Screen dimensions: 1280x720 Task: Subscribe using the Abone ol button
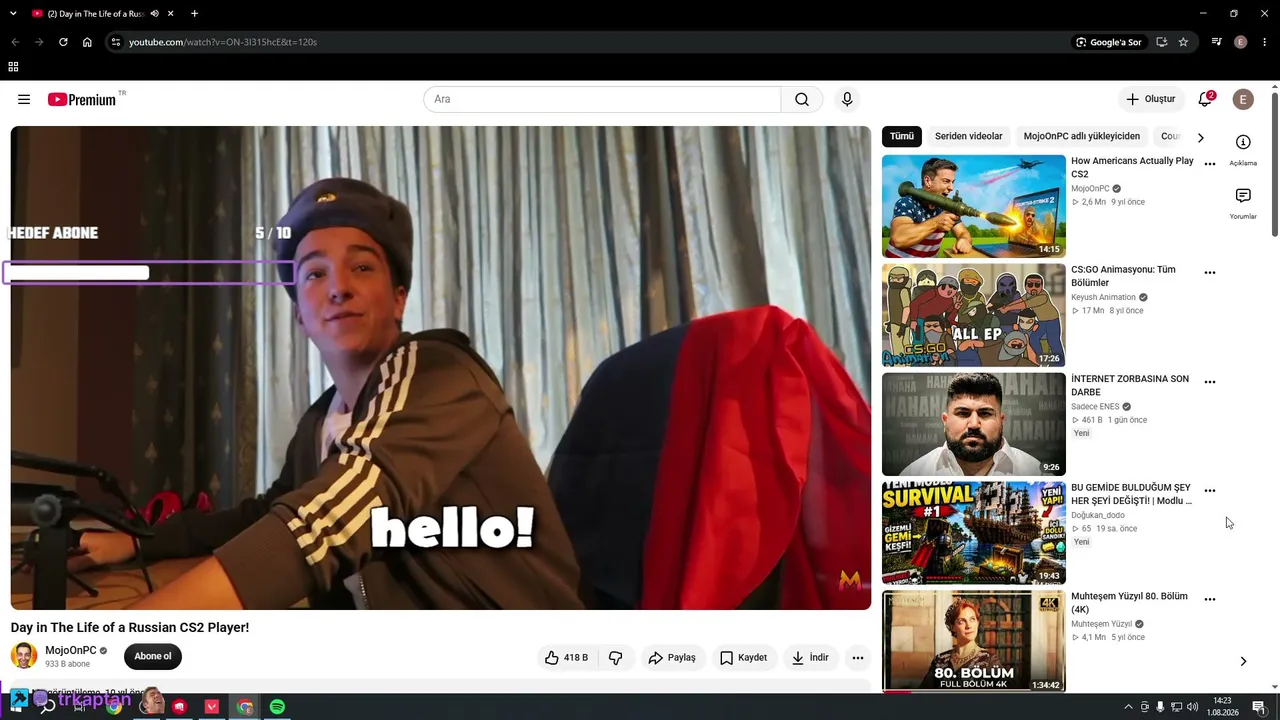153,657
